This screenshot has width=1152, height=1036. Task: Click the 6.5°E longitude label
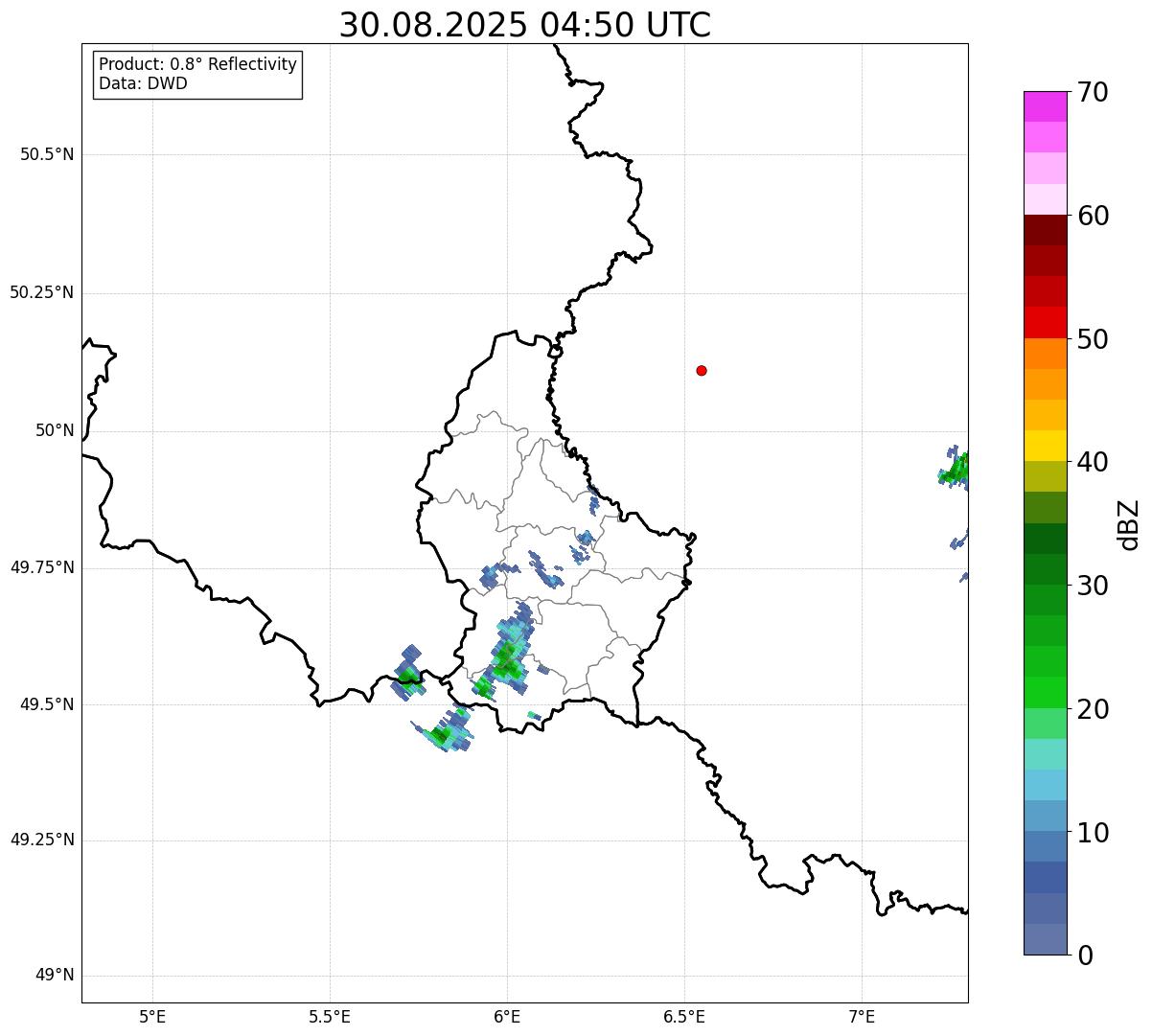click(x=684, y=1017)
